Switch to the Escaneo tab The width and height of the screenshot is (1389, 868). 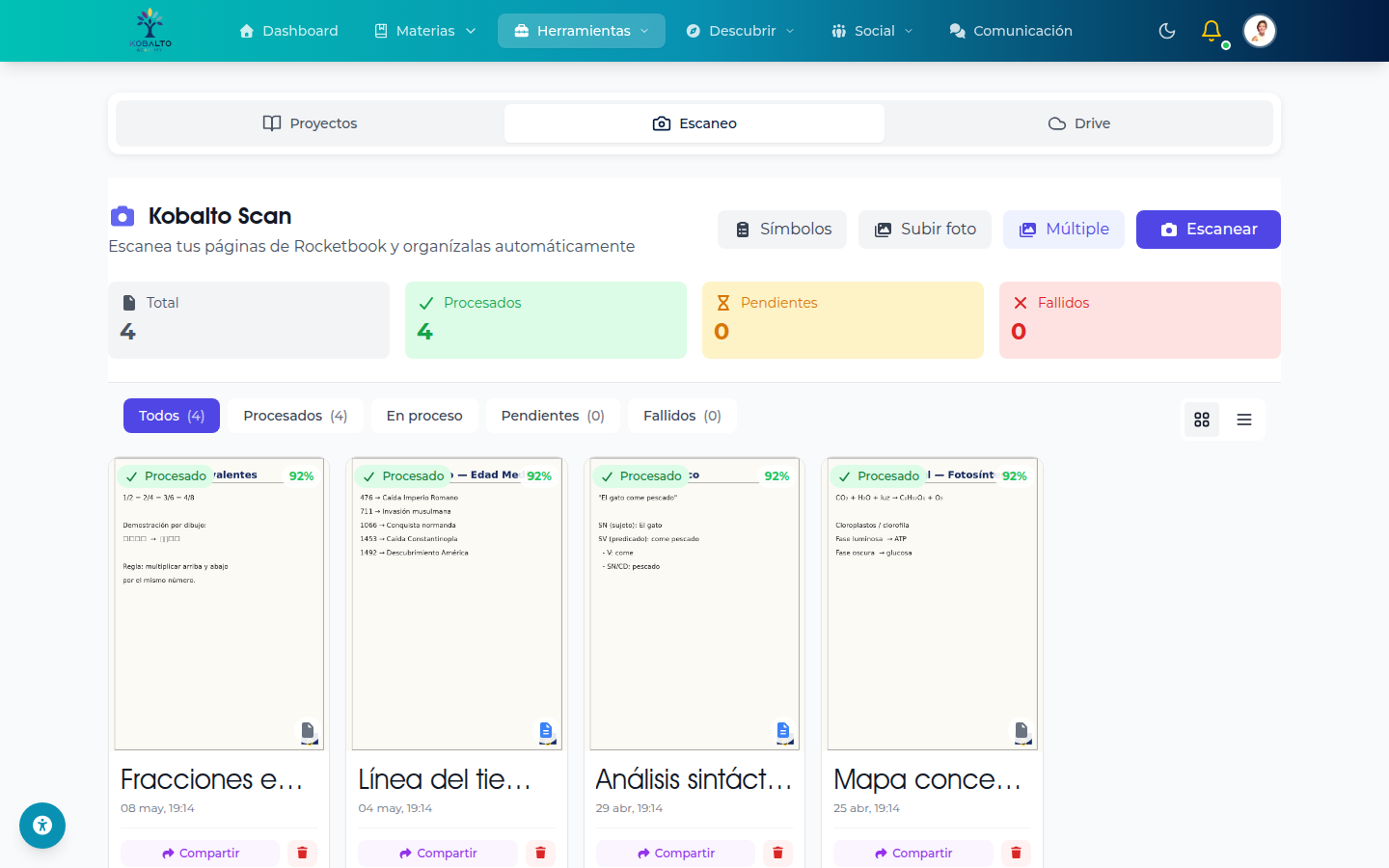[x=694, y=123]
